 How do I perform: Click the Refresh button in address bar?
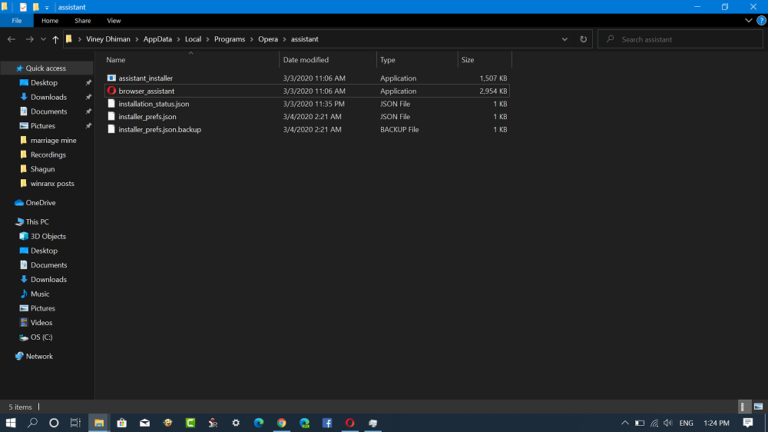[583, 39]
